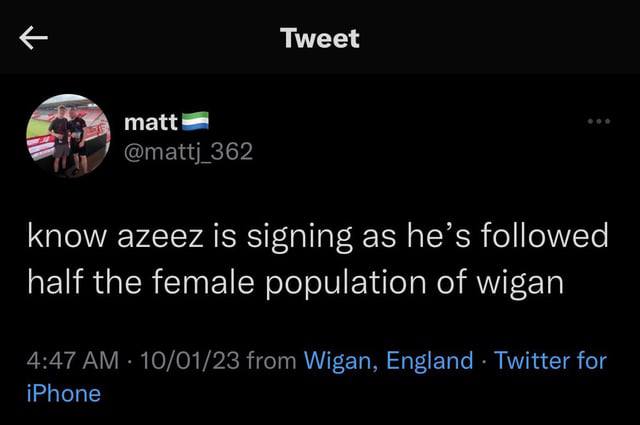
Task: Click the display name matt
Action: [149, 122]
